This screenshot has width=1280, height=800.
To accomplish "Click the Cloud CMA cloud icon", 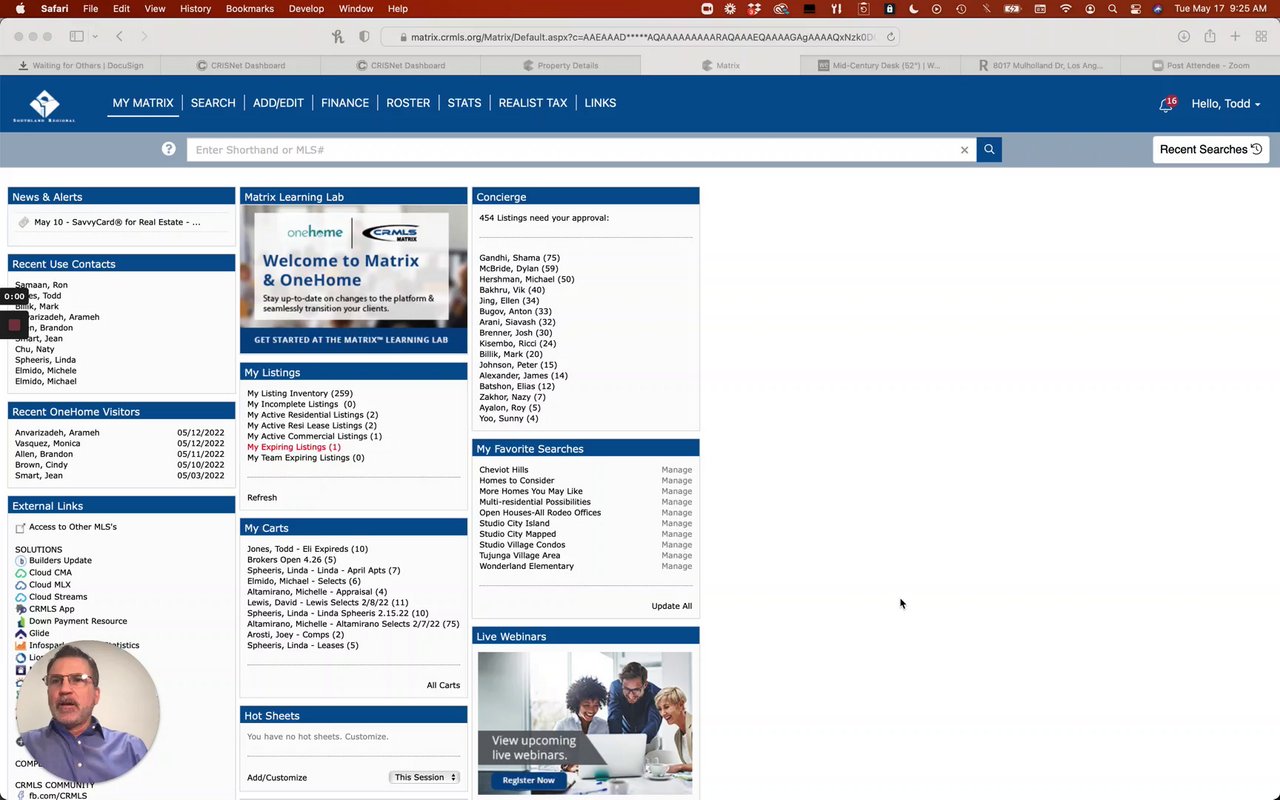I will (x=21, y=573).
